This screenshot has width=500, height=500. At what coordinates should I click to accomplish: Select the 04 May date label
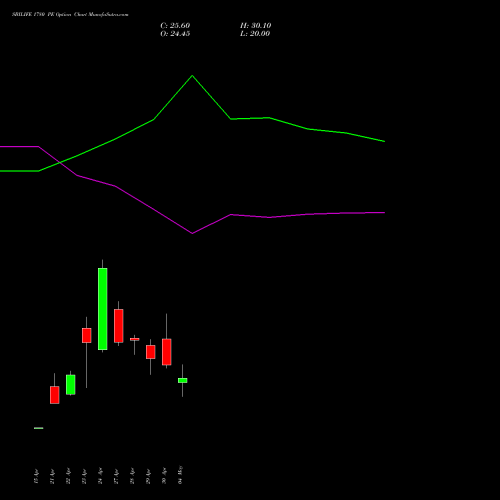point(180,475)
